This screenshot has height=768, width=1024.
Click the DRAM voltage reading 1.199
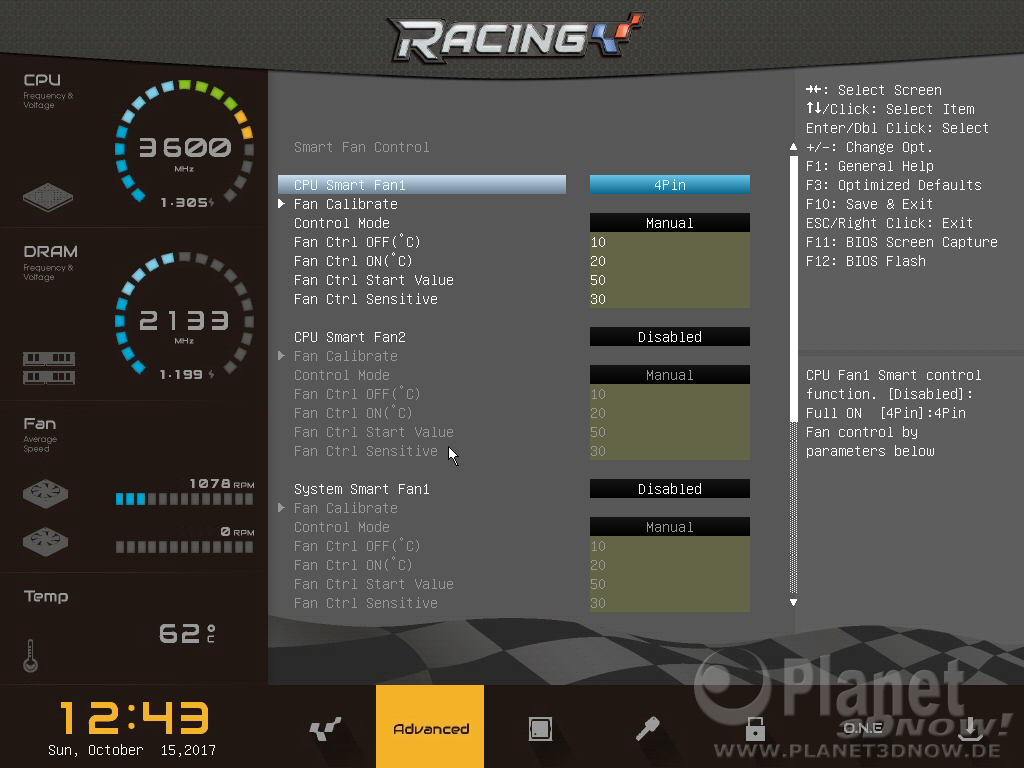click(x=187, y=374)
